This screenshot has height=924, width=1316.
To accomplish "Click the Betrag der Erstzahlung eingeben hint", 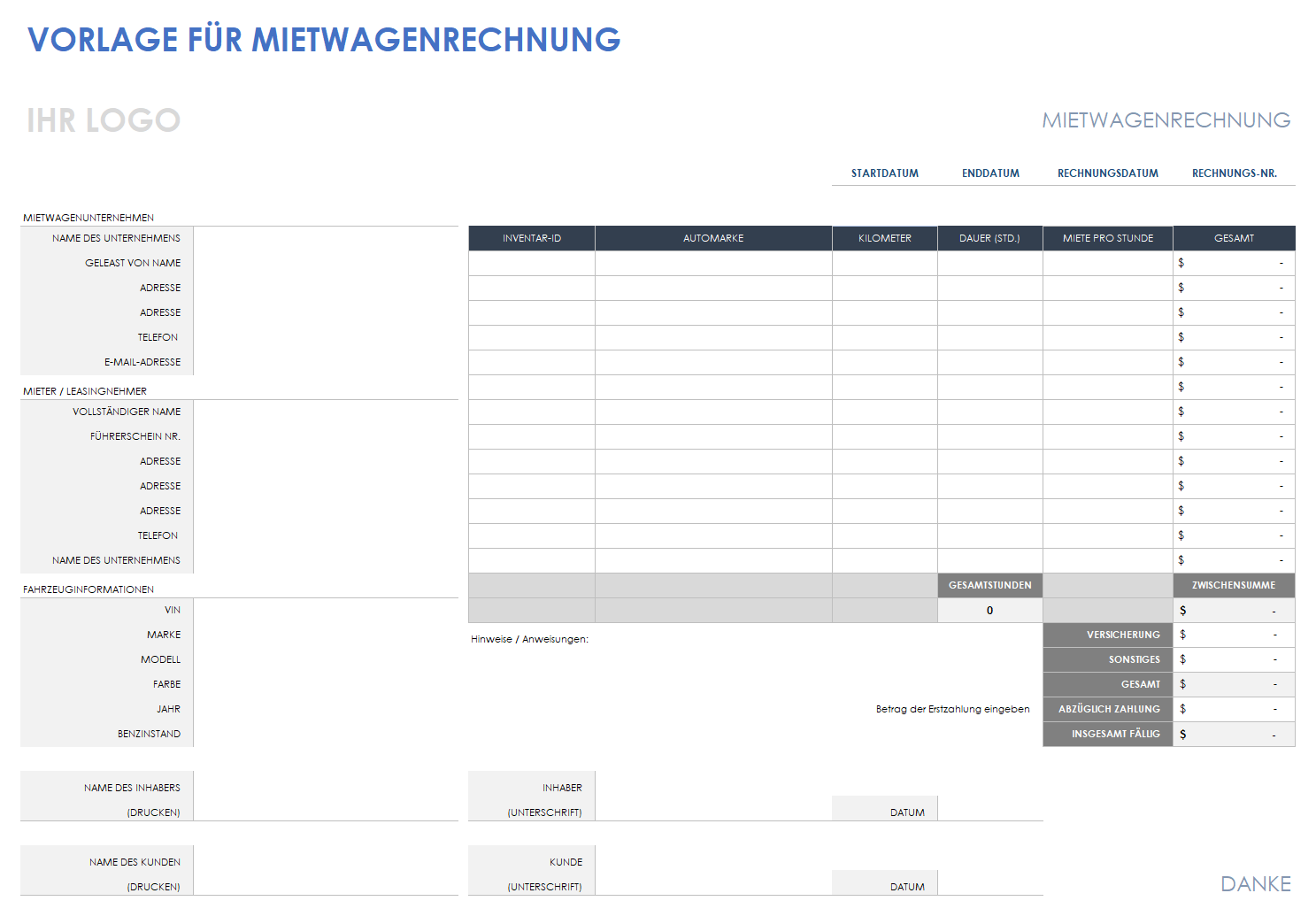I will pyautogui.click(x=953, y=709).
